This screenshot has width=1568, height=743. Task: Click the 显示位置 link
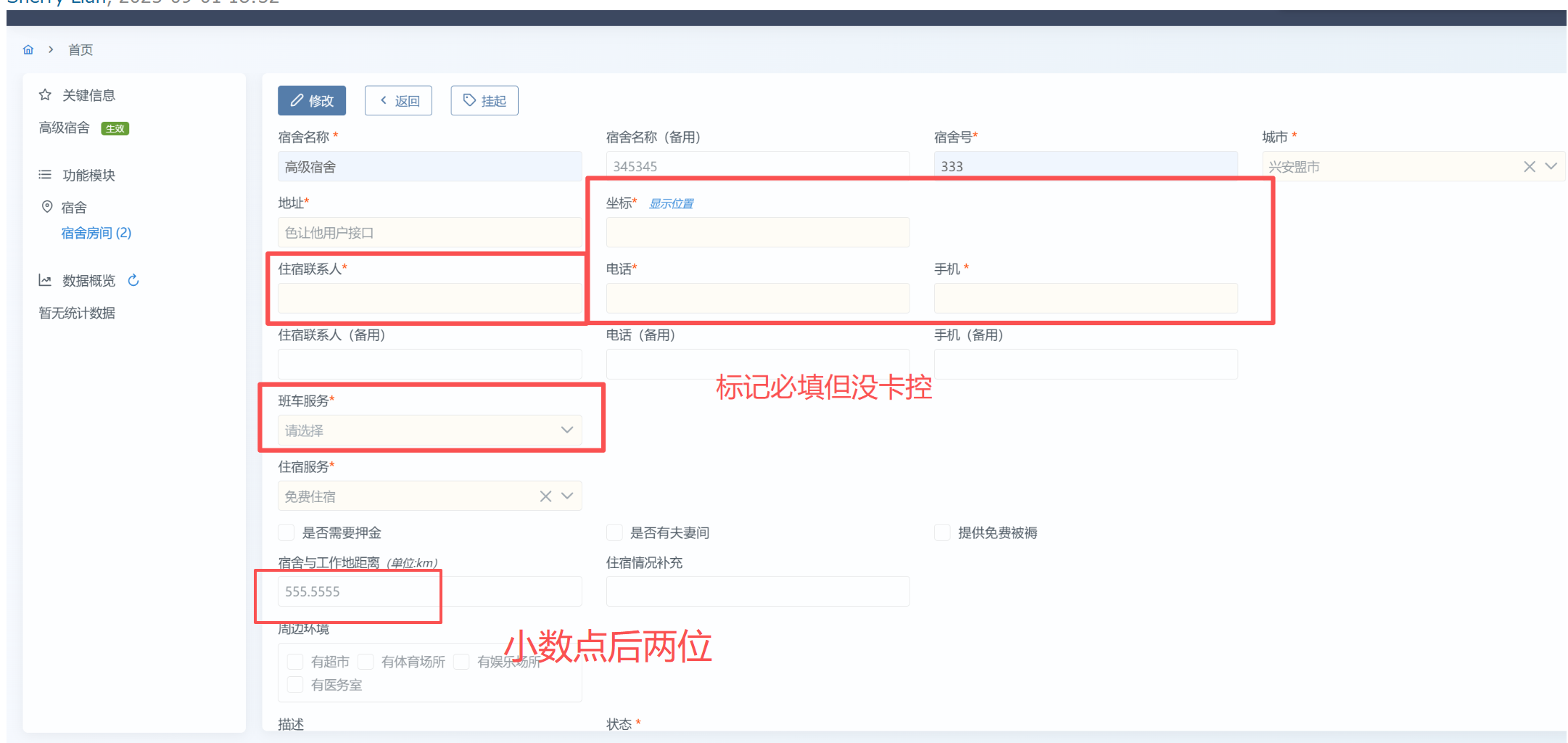coord(671,204)
